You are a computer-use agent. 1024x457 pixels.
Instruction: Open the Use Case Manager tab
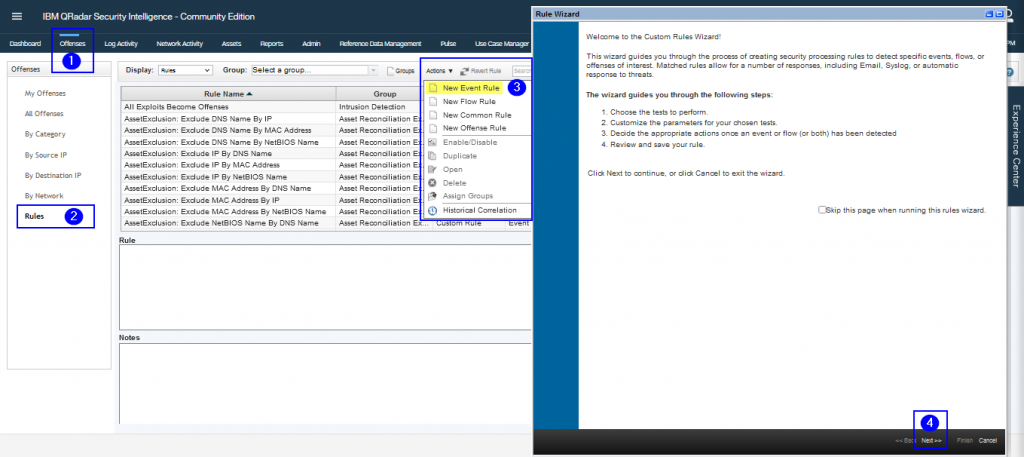tap(502, 44)
